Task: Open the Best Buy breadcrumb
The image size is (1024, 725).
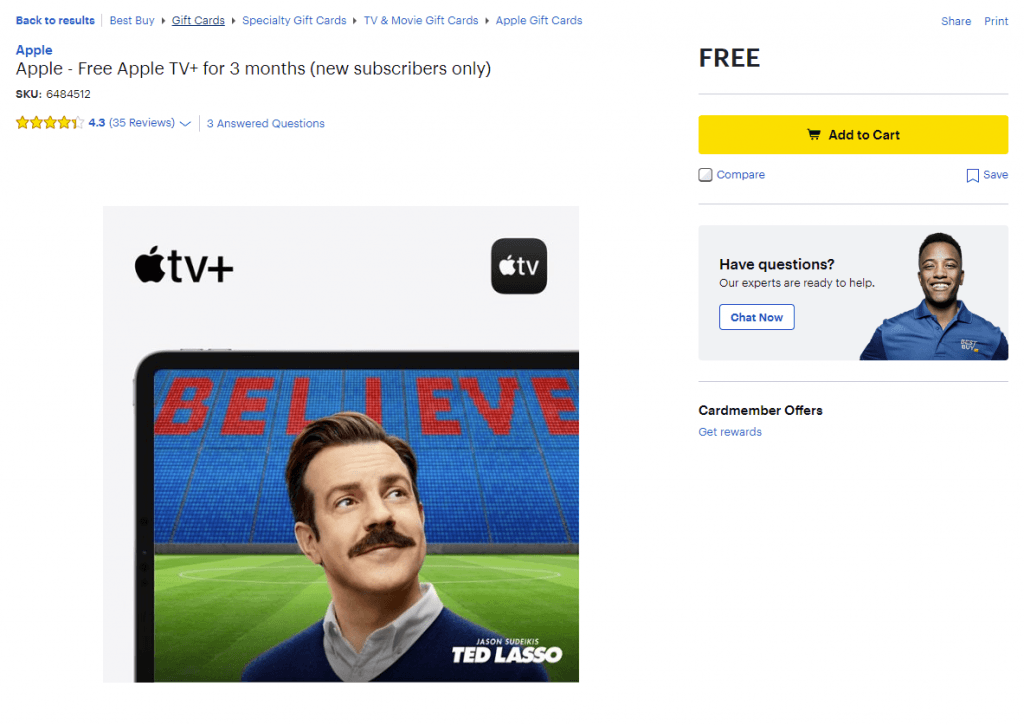Action: point(132,20)
